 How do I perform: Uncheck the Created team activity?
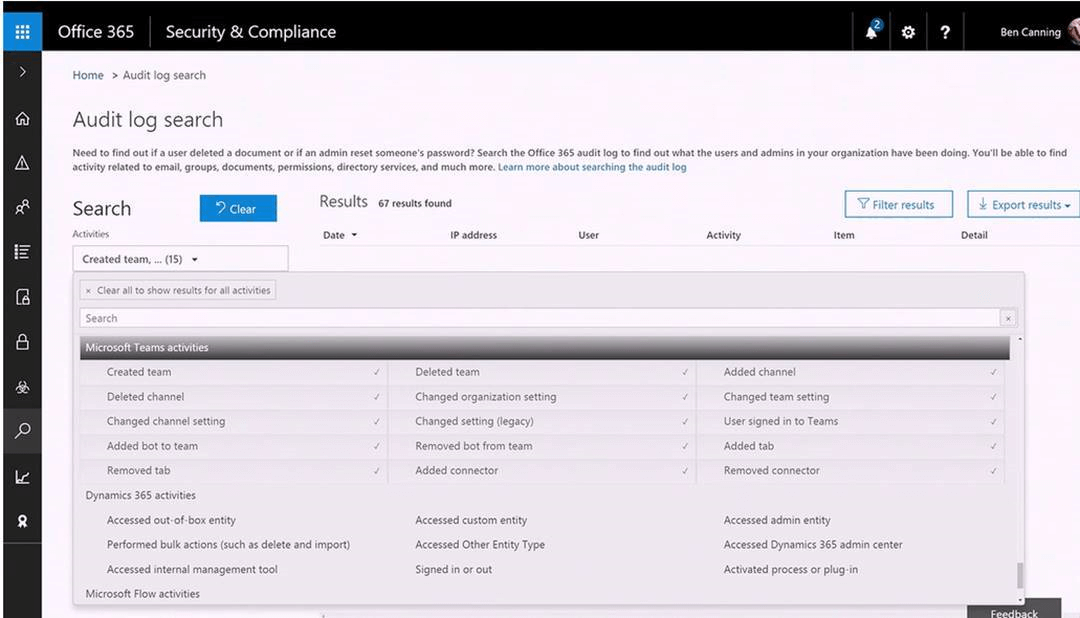click(x=139, y=372)
